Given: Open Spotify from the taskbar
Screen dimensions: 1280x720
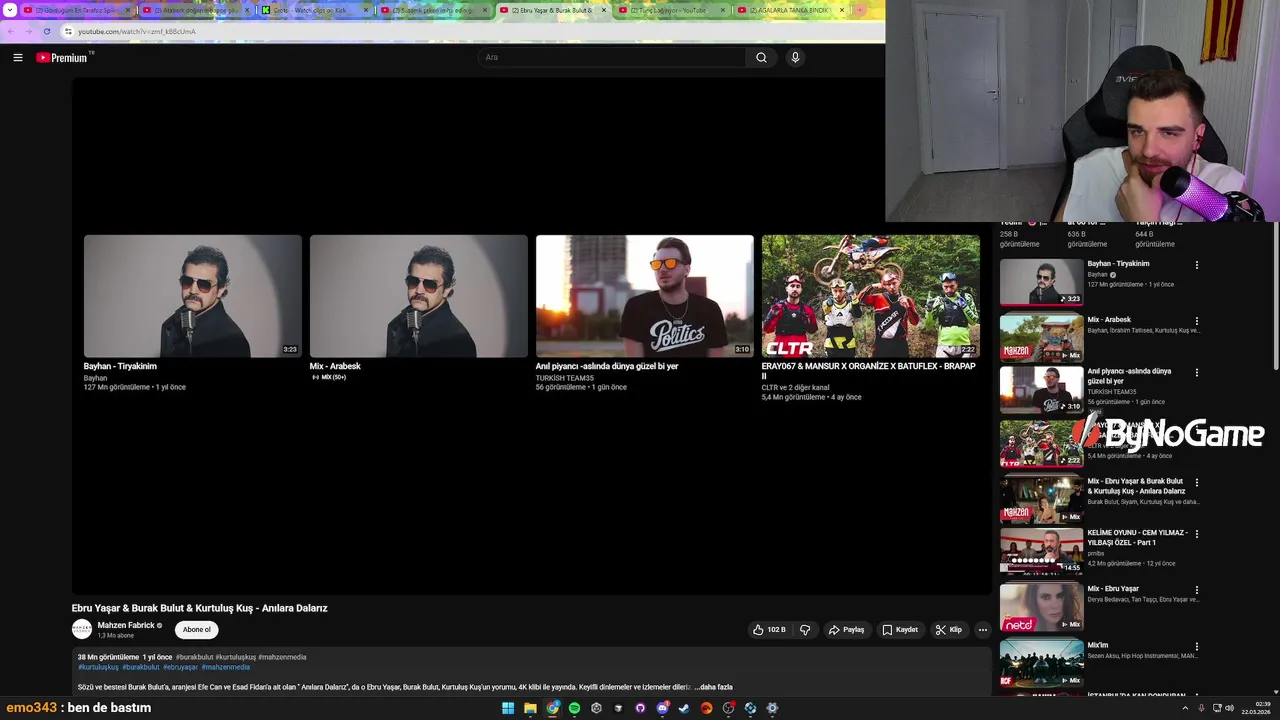Looking at the screenshot, I should click(574, 708).
